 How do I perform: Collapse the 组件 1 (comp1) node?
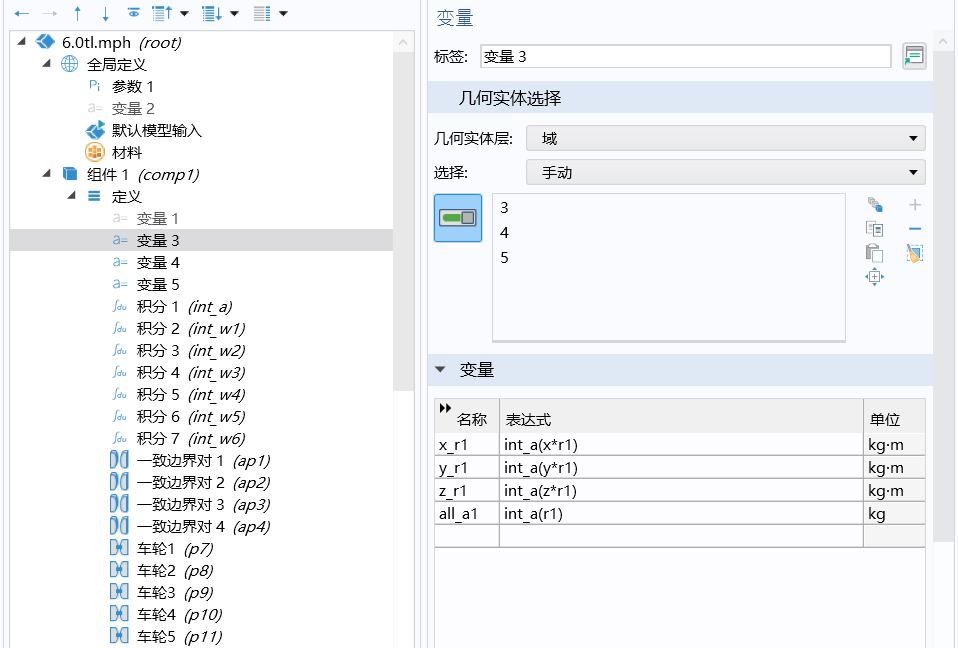click(x=46, y=174)
